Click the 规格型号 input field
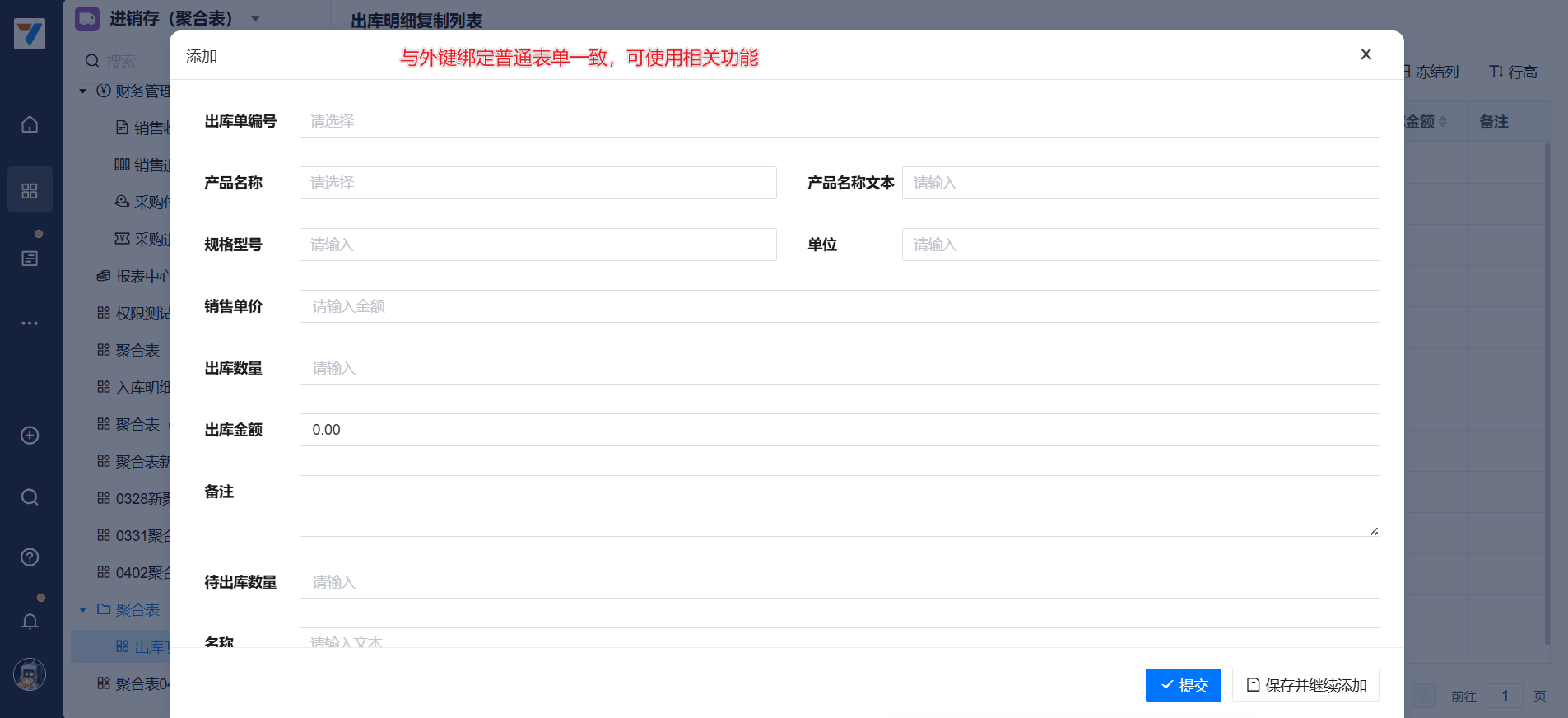 point(538,245)
